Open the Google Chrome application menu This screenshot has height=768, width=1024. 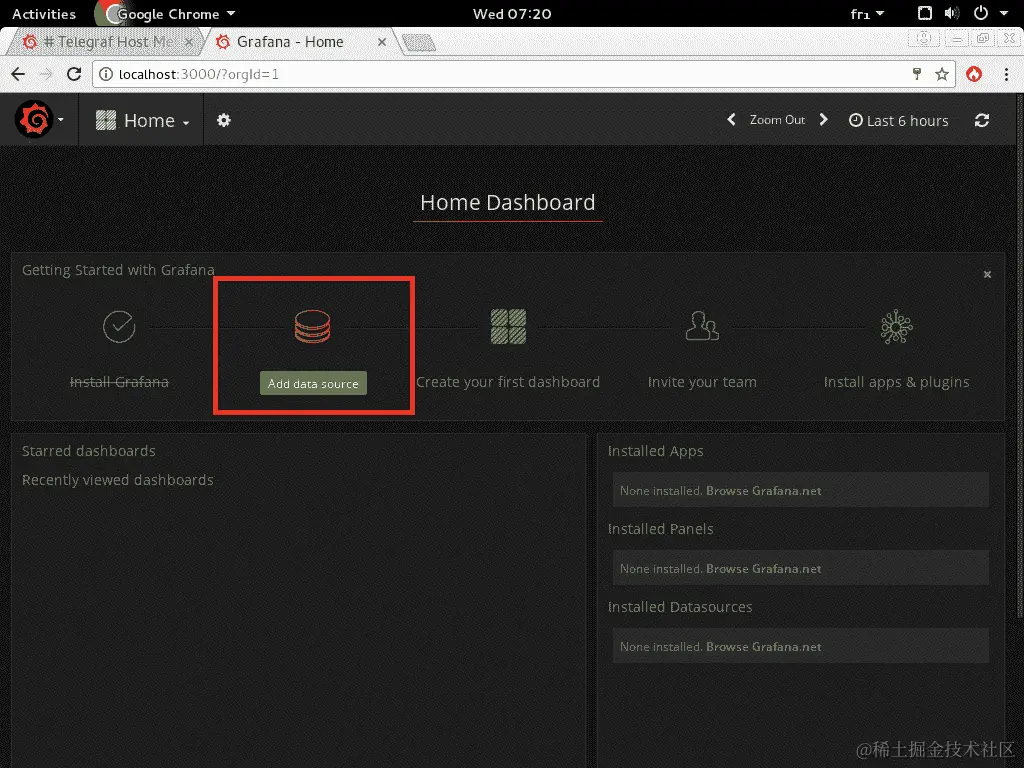pyautogui.click(x=167, y=14)
